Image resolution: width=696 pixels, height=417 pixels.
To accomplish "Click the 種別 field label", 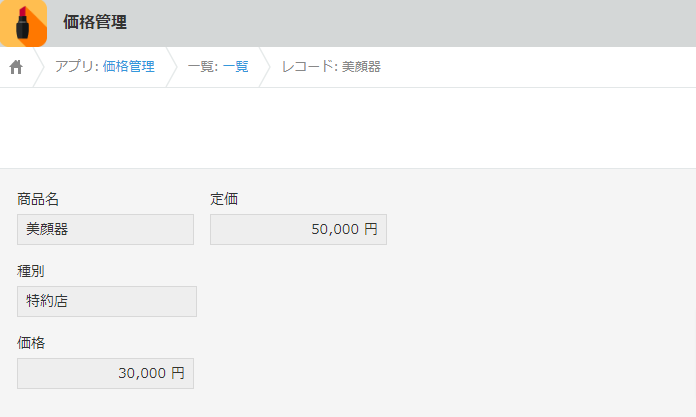I will point(31,271).
